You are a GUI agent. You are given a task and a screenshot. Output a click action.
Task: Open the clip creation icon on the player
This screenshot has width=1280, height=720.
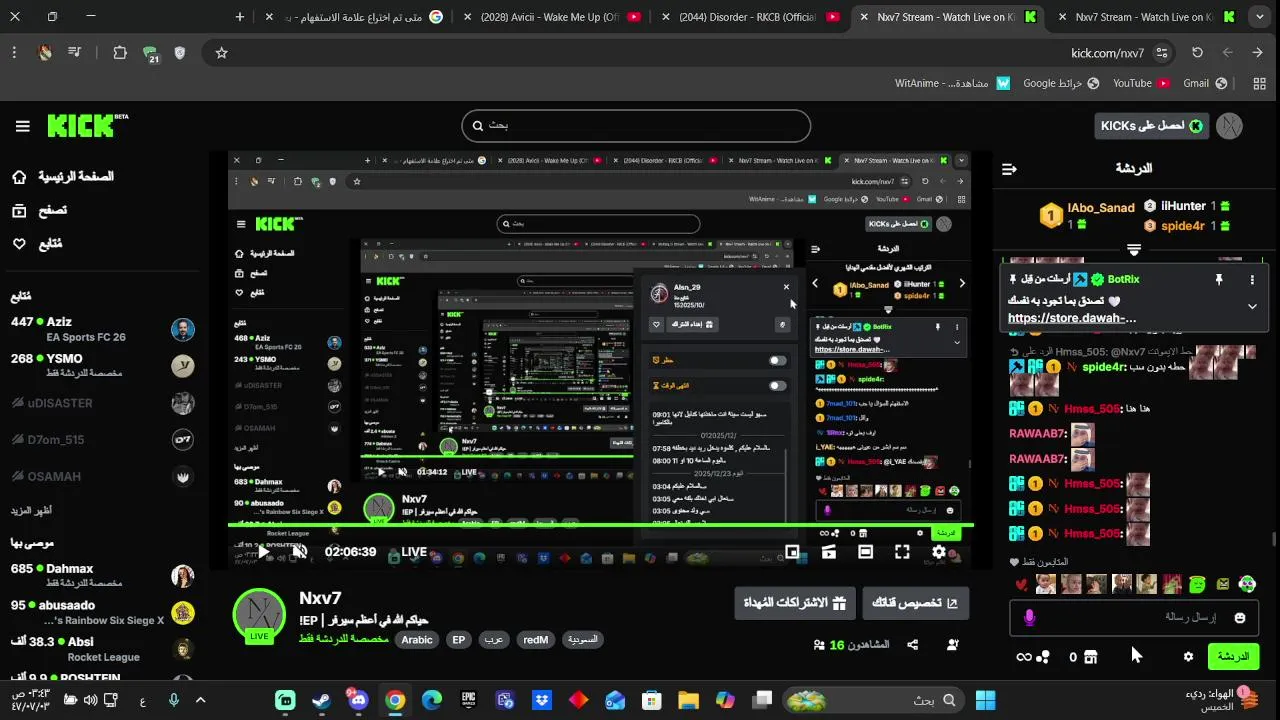[829, 552]
